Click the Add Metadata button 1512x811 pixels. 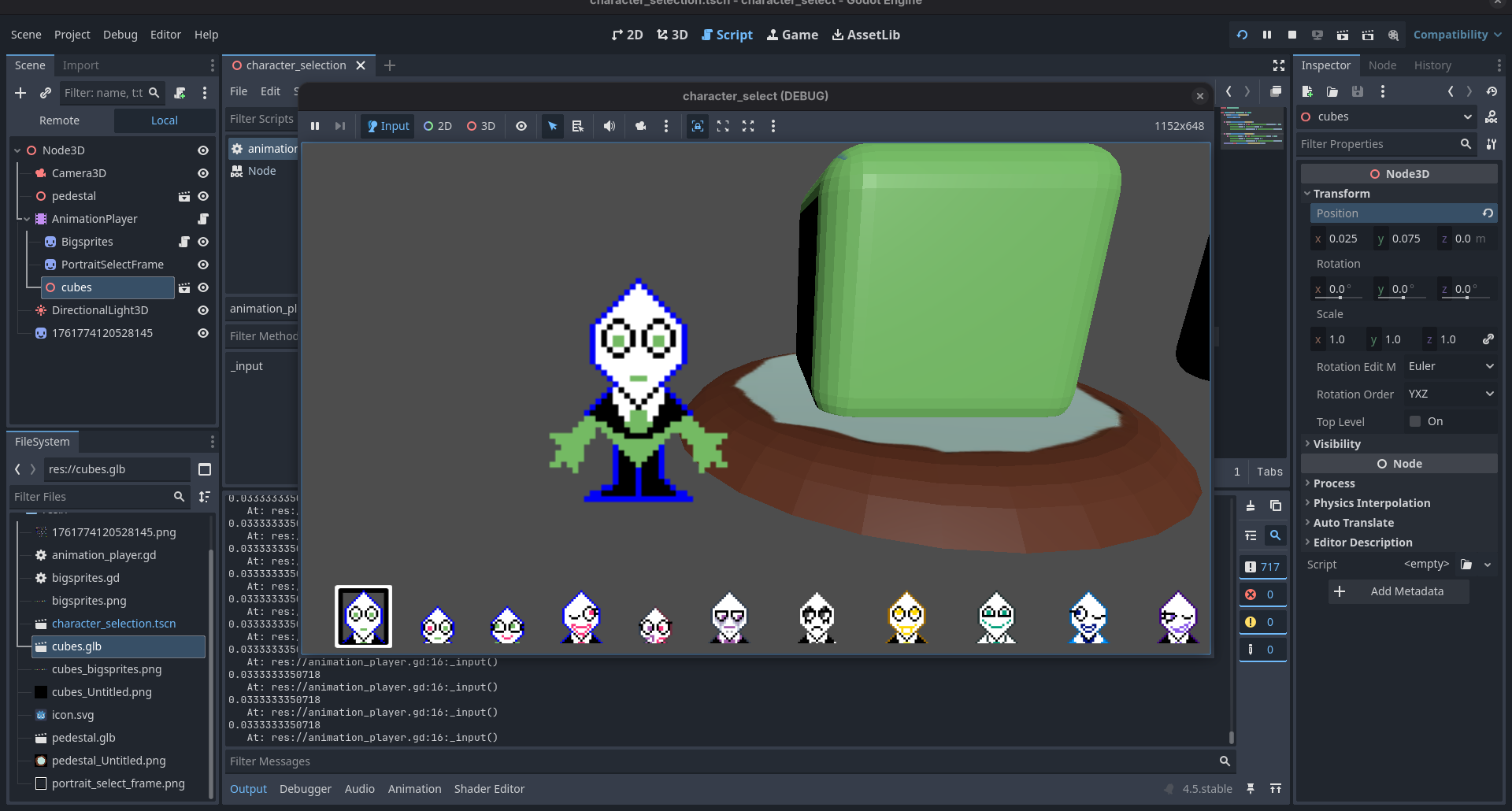click(x=1399, y=591)
